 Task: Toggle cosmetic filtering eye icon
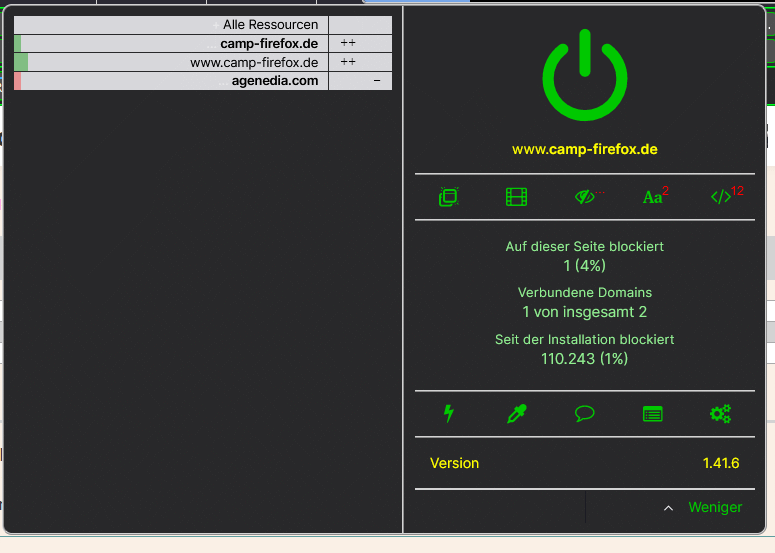click(585, 197)
